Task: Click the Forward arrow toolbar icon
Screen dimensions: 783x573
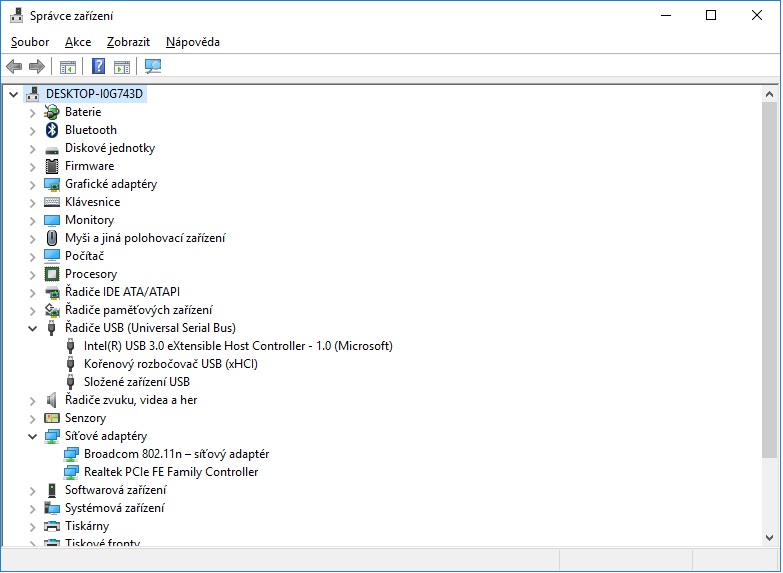Action: tap(37, 66)
